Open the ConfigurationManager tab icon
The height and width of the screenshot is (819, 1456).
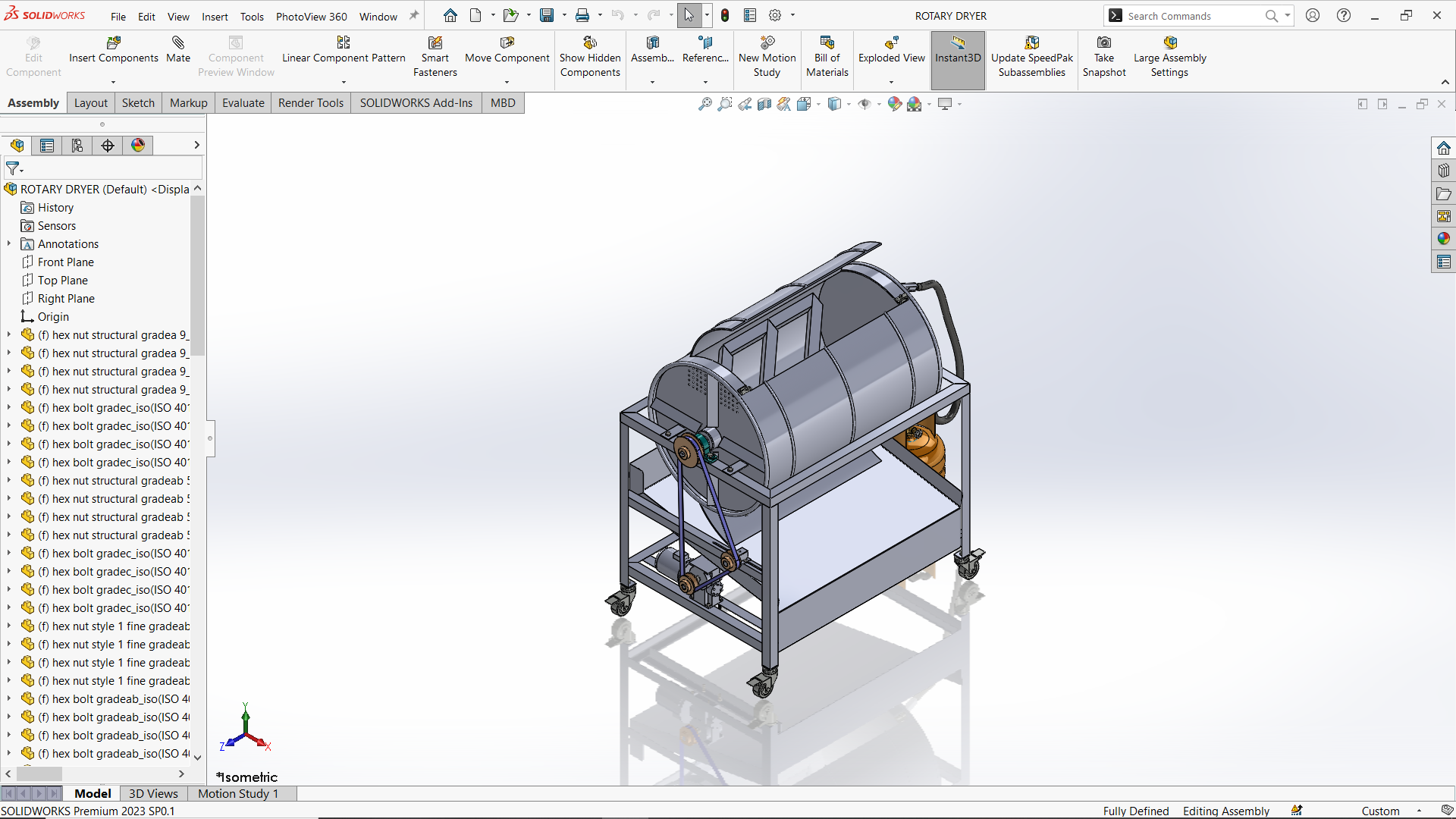(77, 146)
